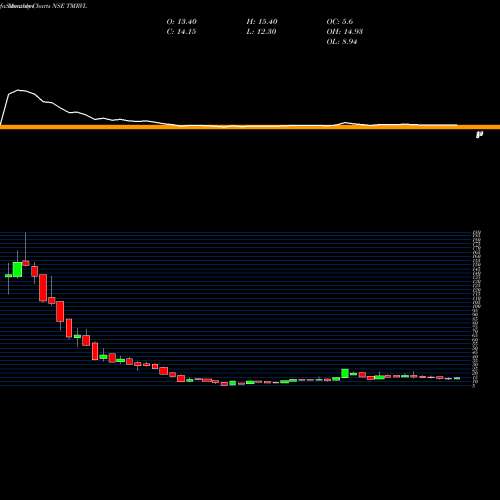Click the 'H: 15.40' high value
This screenshot has height=500, width=500.
point(262,22)
